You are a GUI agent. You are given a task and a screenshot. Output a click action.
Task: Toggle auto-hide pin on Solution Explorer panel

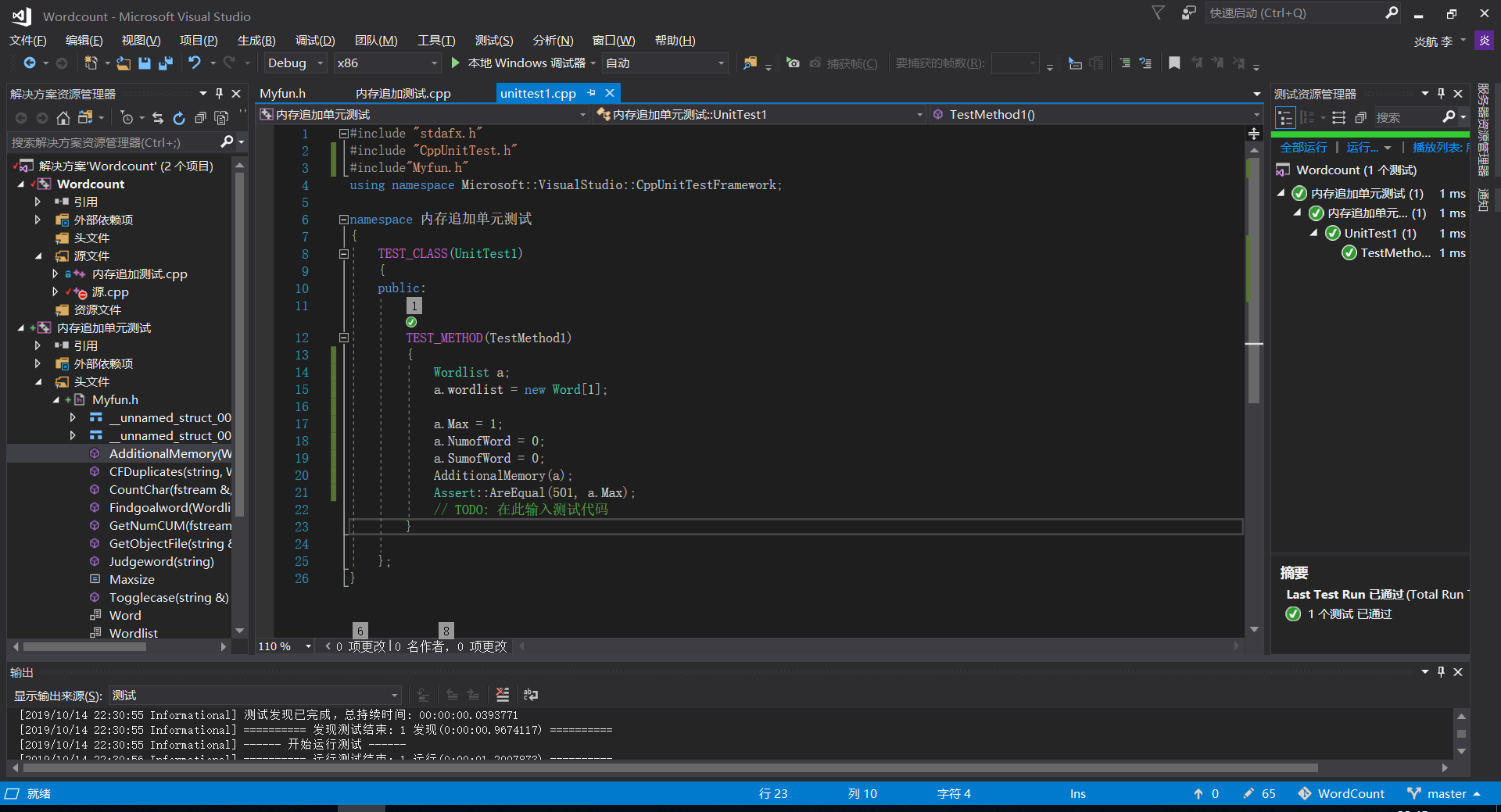point(220,94)
